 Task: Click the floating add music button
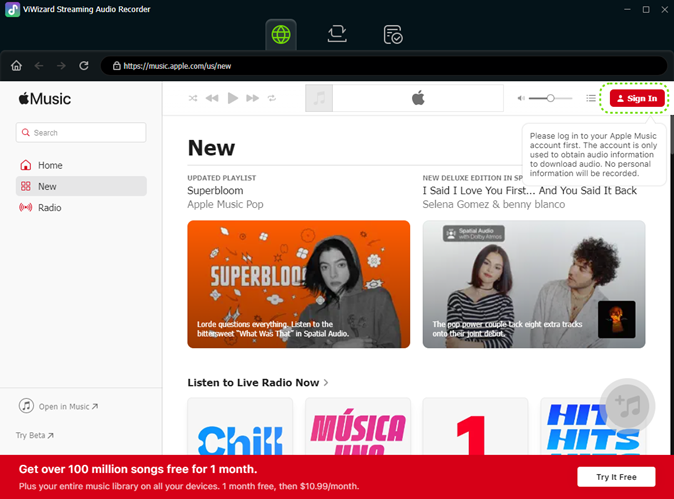tap(628, 406)
